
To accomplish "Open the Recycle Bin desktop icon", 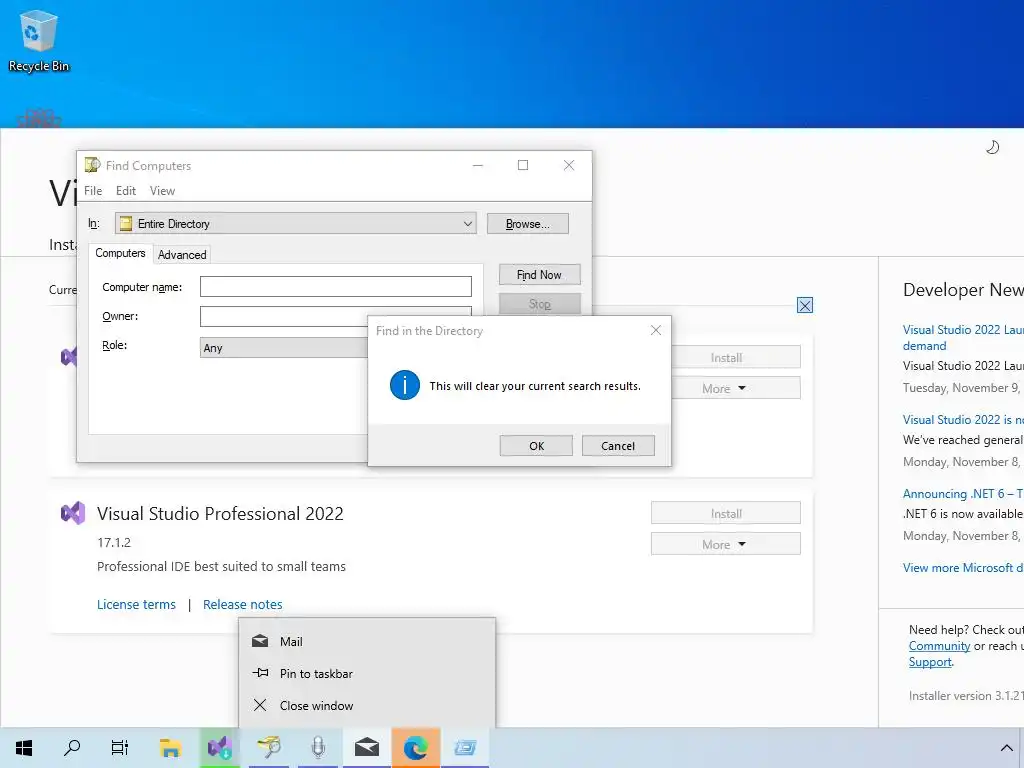I will pos(38,40).
